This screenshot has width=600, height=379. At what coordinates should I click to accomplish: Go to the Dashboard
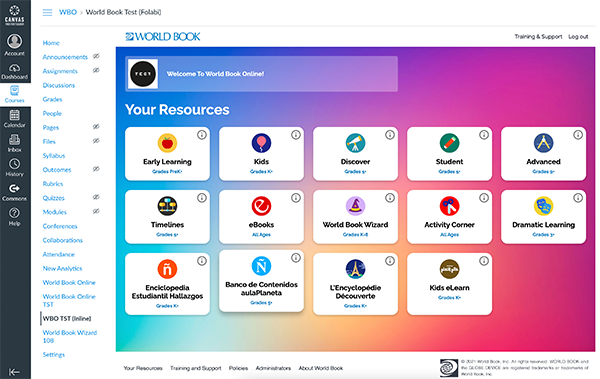[15, 72]
